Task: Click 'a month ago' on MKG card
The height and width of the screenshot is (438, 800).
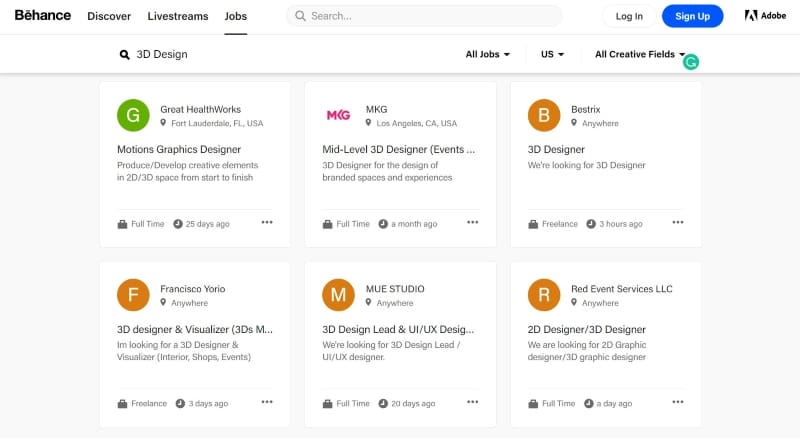Action: point(414,224)
